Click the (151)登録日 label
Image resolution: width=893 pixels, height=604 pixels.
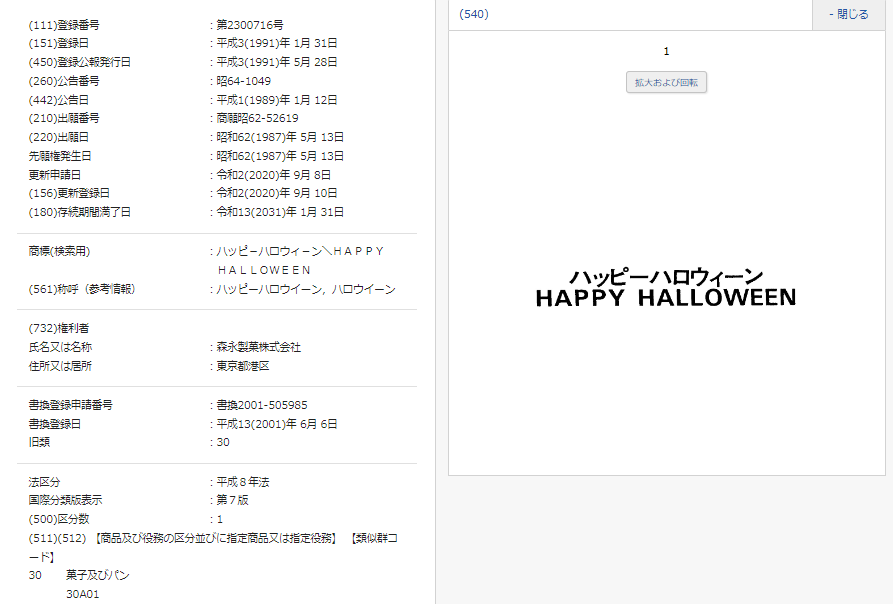tap(59, 43)
